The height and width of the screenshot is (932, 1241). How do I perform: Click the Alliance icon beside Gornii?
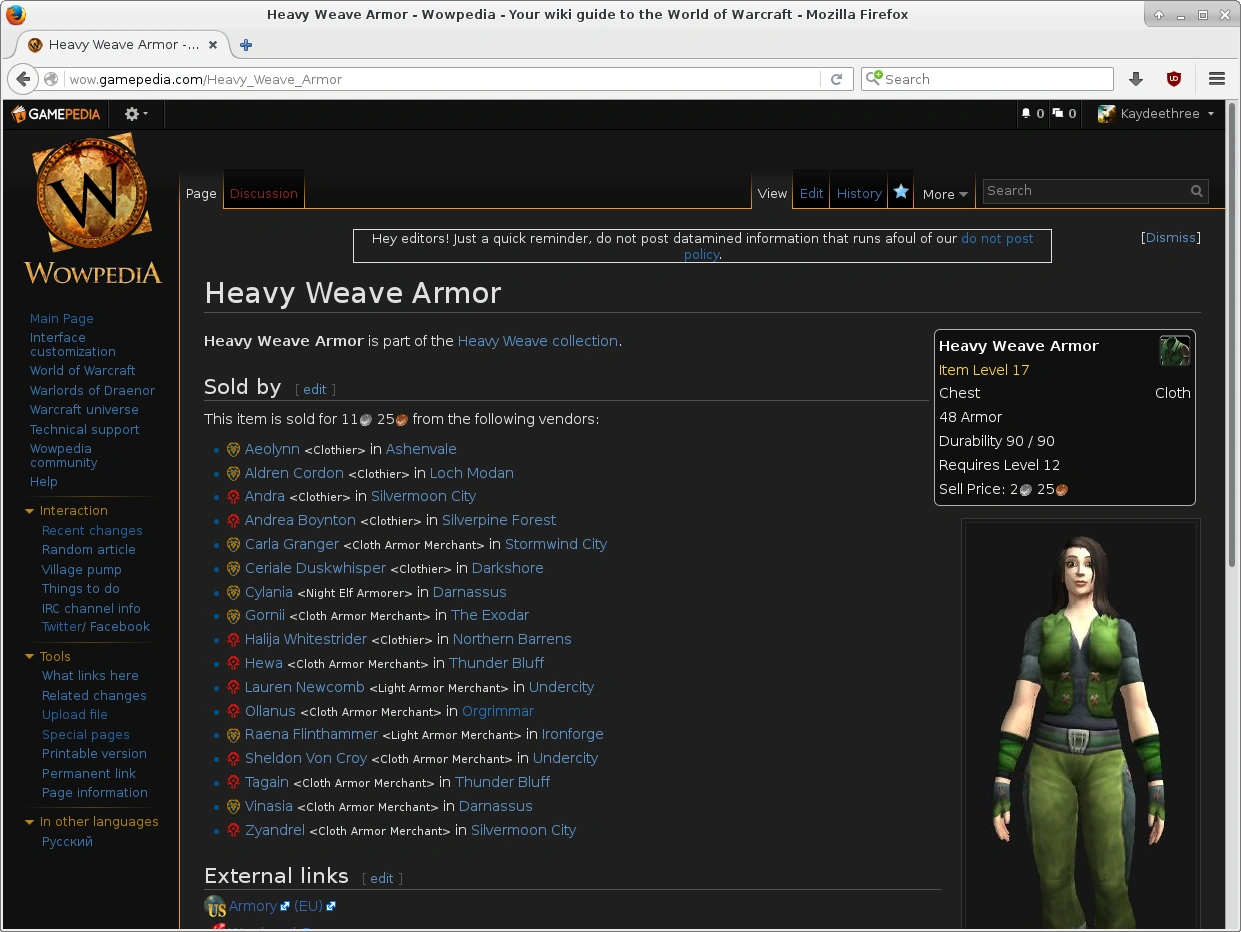[233, 616]
